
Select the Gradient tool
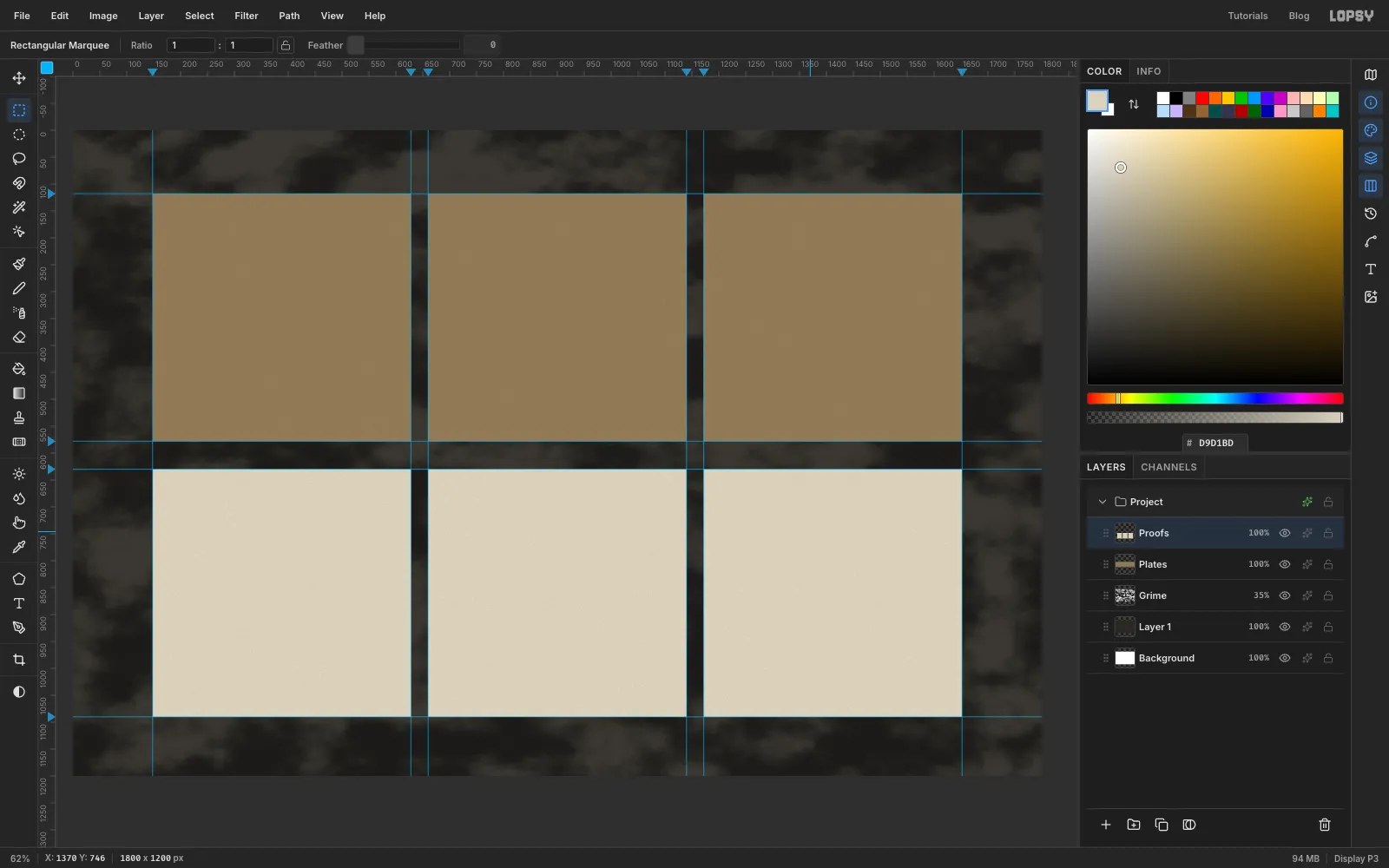[x=19, y=393]
